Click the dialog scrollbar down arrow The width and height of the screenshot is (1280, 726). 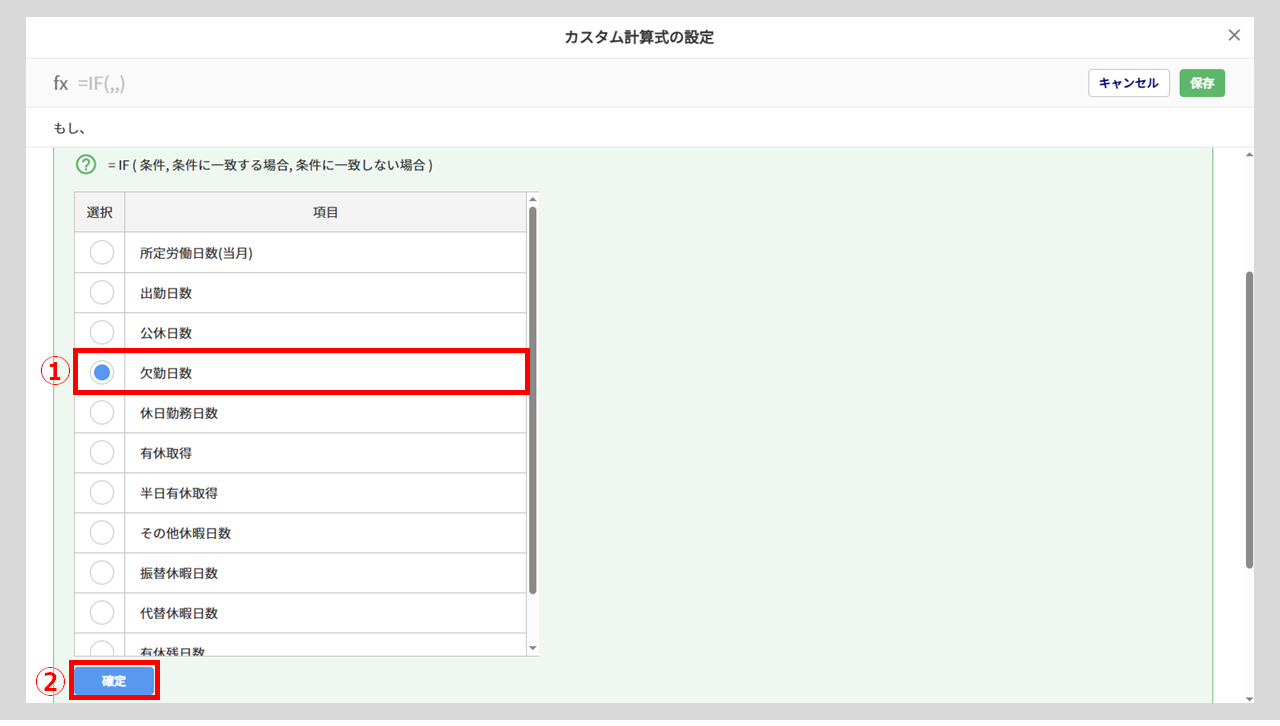coord(1249,698)
